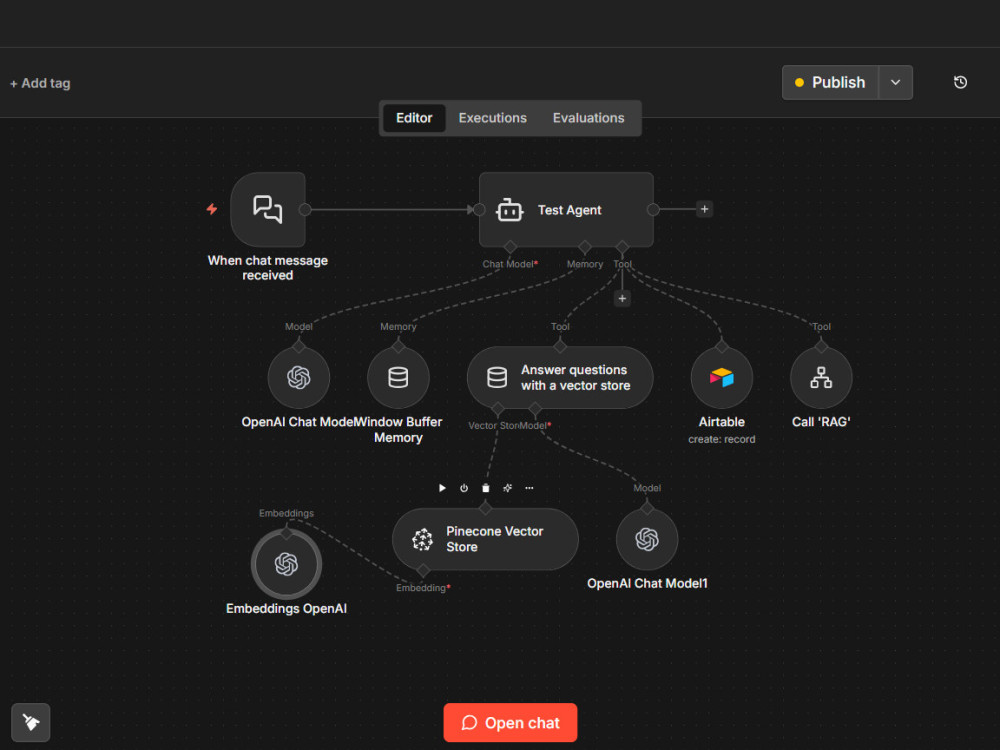Add a tool via plus under Tool
Viewport: 1000px width, 750px height.
point(622,298)
